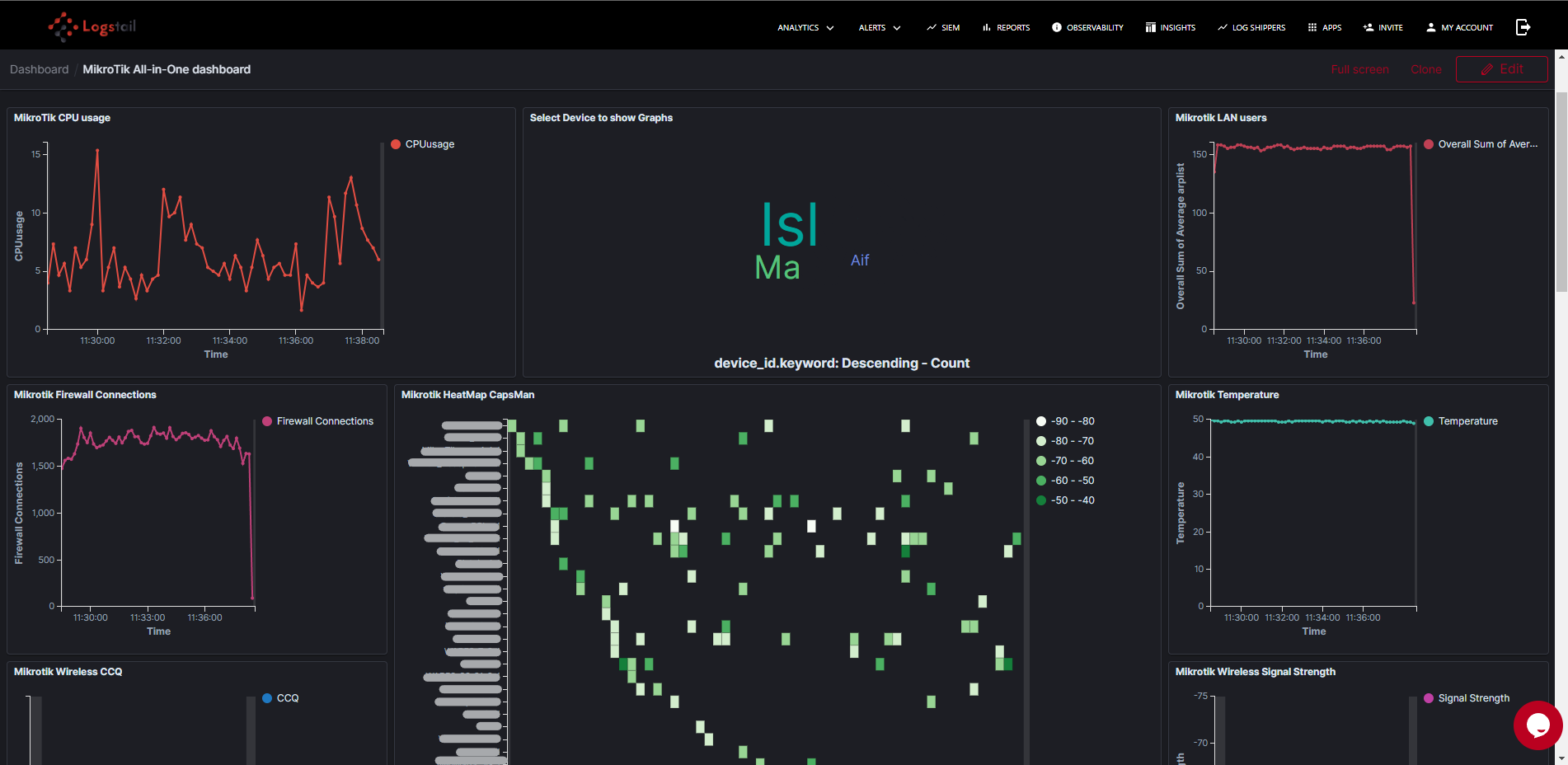Screen dimensions: 1568x765
Task: Click the Reports bar chart icon
Action: click(x=987, y=27)
